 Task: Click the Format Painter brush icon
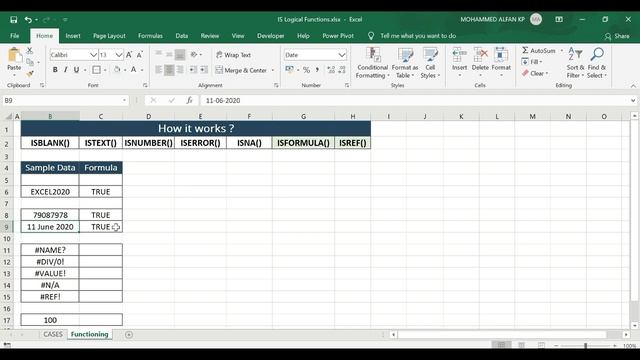(x=29, y=73)
